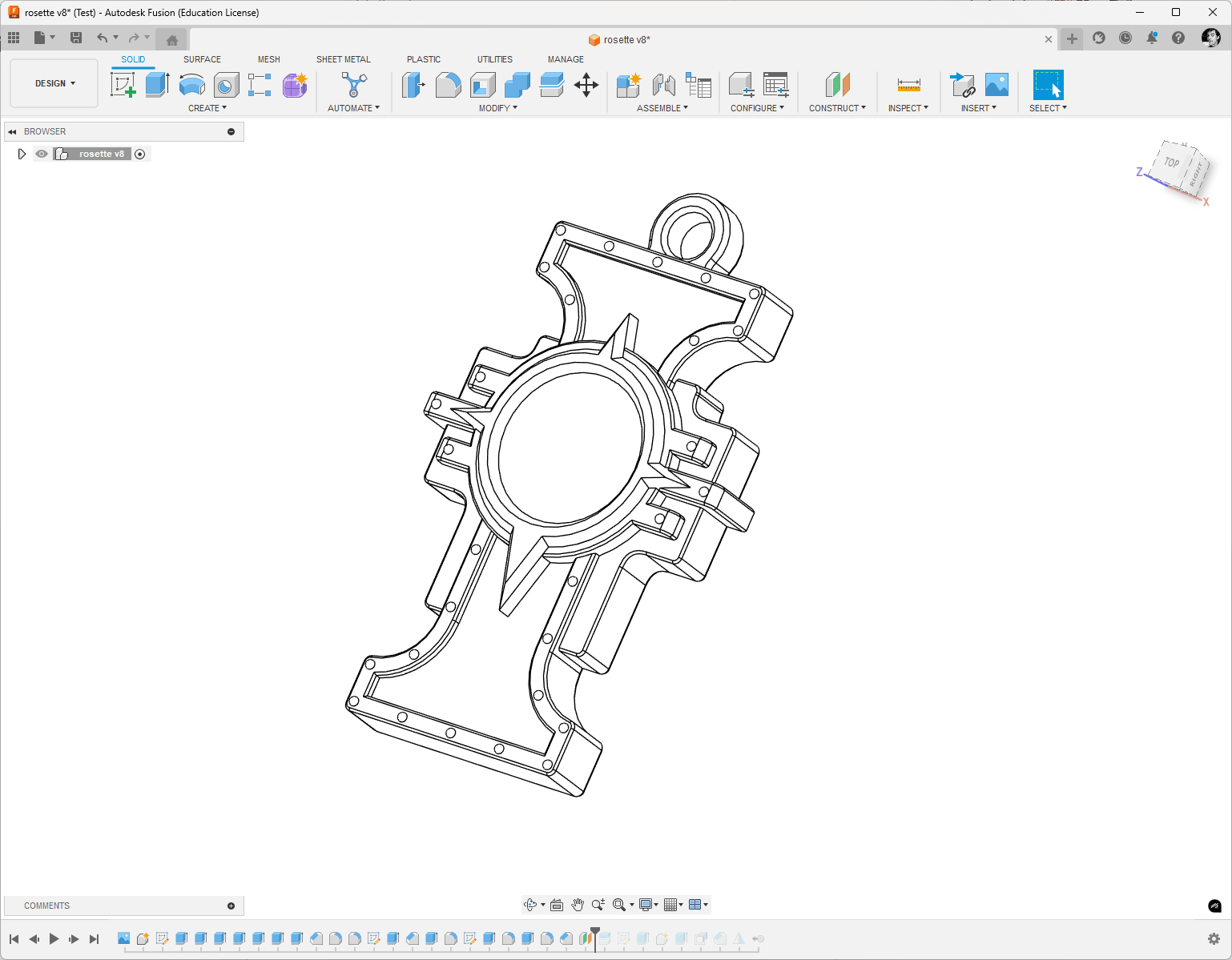
Task: Select the Shell tool
Action: click(483, 84)
